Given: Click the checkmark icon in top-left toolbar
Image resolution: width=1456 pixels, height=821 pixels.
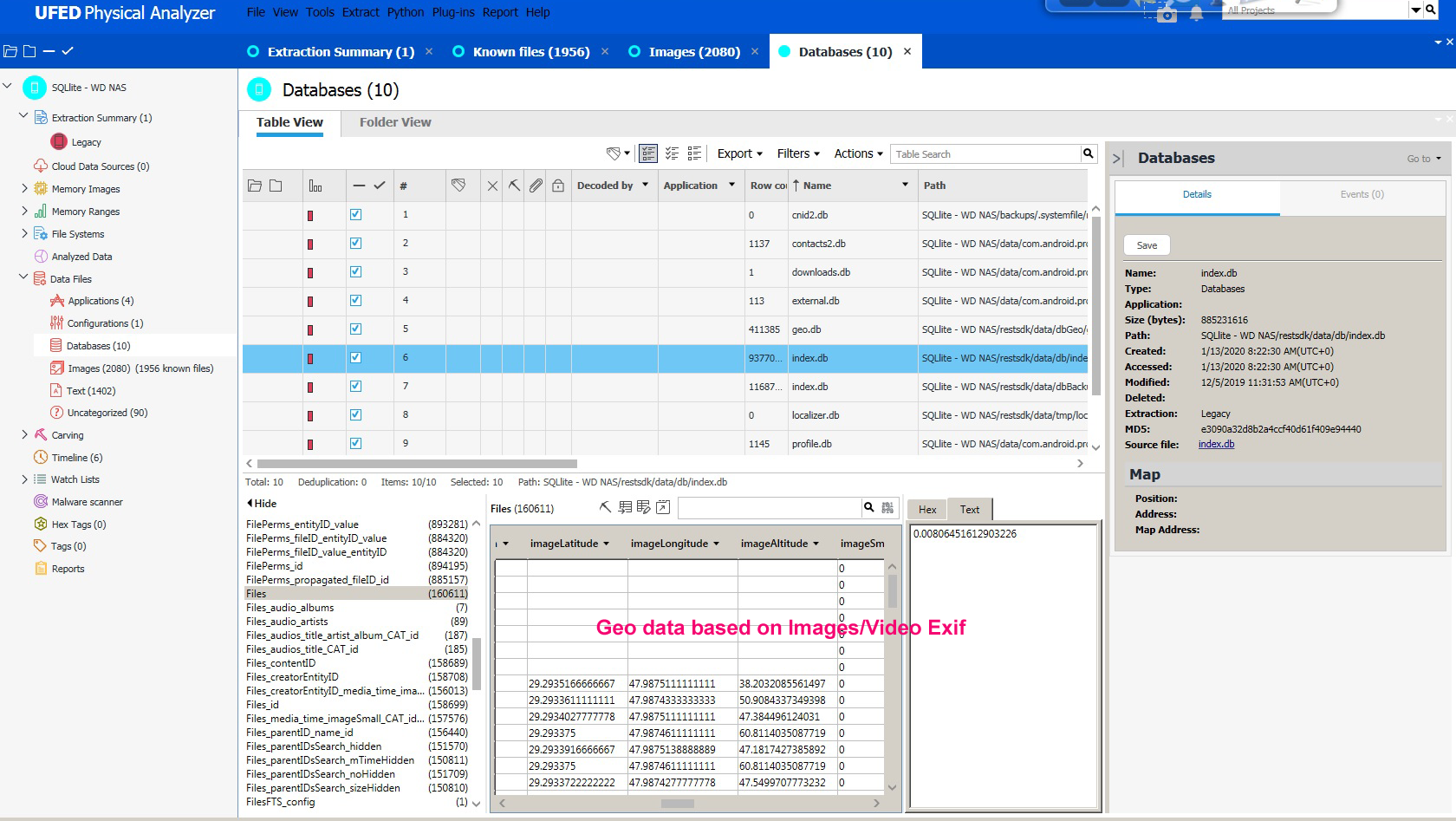Looking at the screenshot, I should tap(68, 51).
